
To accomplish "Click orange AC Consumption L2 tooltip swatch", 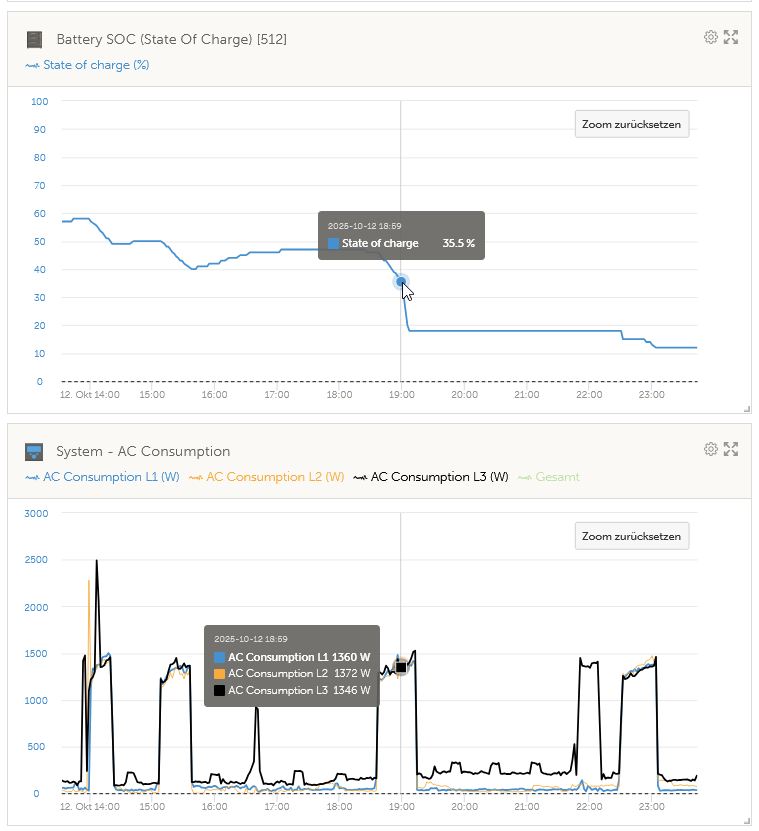I will pos(220,674).
